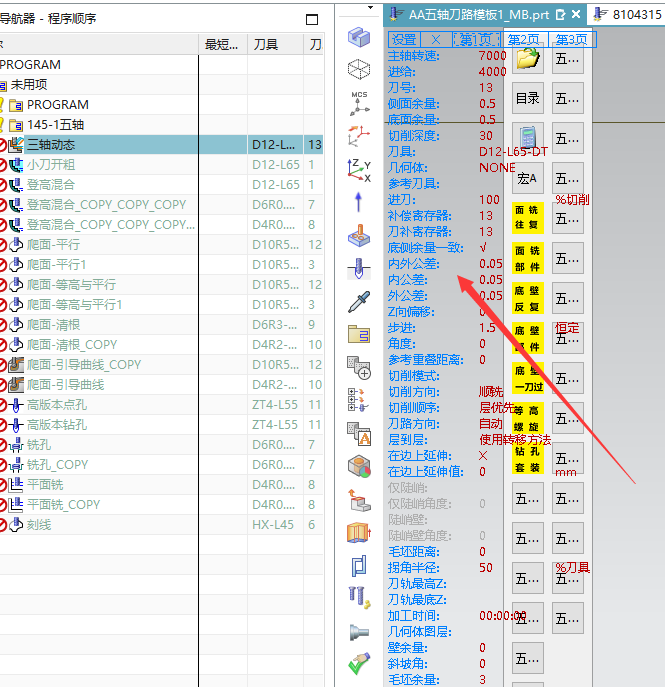Viewport: 665px width, 687px height.
Task: Click the yellow 面铣部件 button
Action: (x=528, y=259)
